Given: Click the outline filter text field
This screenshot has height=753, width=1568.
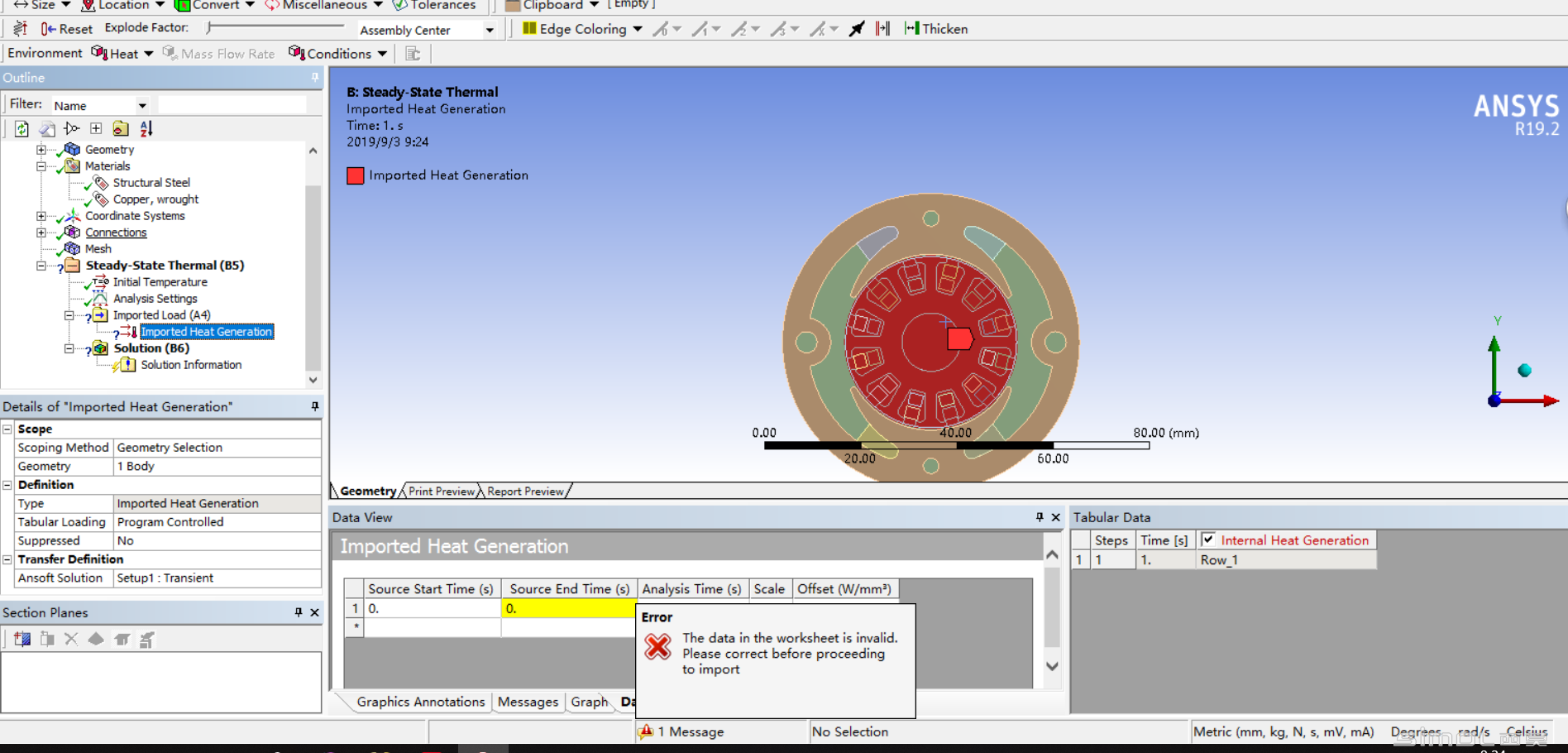Looking at the screenshot, I should pyautogui.click(x=232, y=105).
